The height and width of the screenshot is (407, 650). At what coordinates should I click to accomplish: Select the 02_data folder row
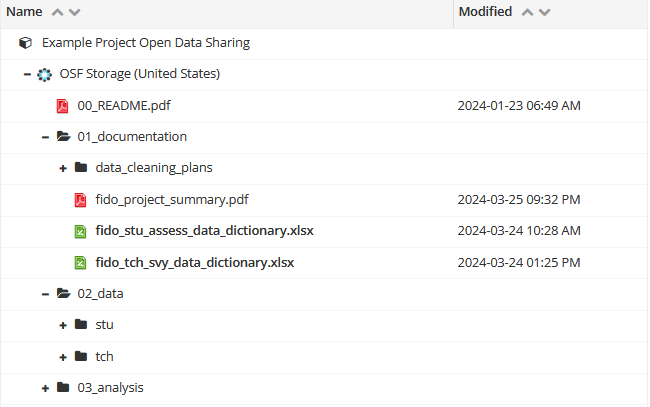pyautogui.click(x=324, y=294)
